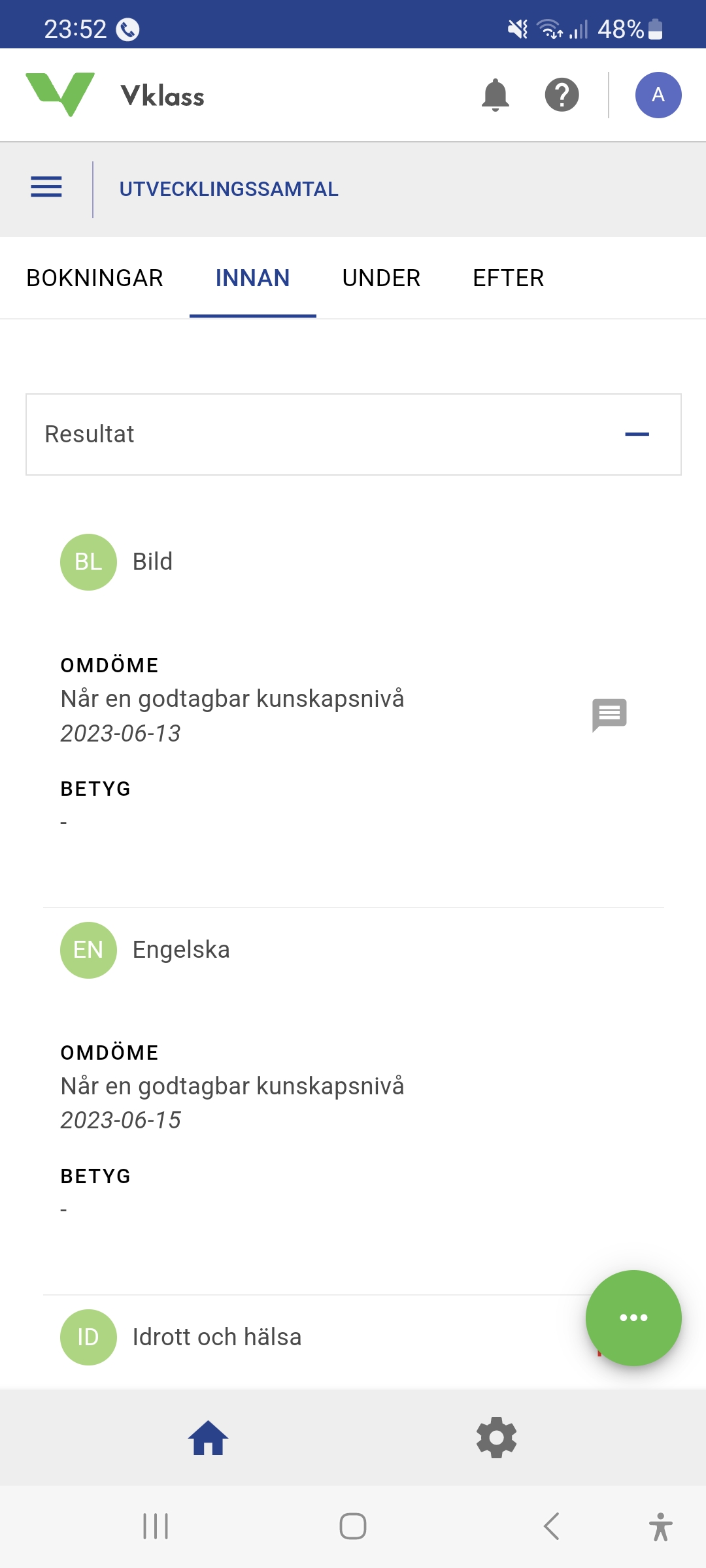Screen dimensions: 706x1568
Task: Open the Efter tab
Action: pos(508,278)
